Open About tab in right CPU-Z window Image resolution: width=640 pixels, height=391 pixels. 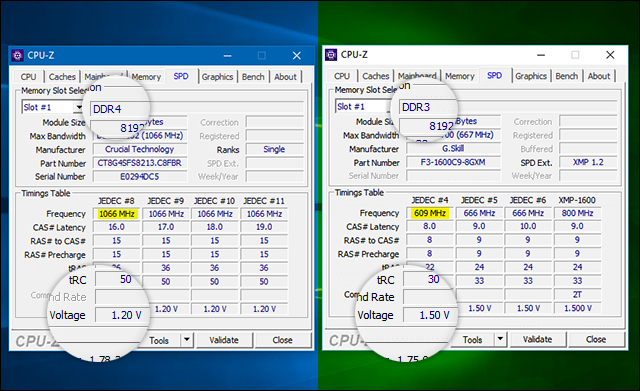(599, 76)
